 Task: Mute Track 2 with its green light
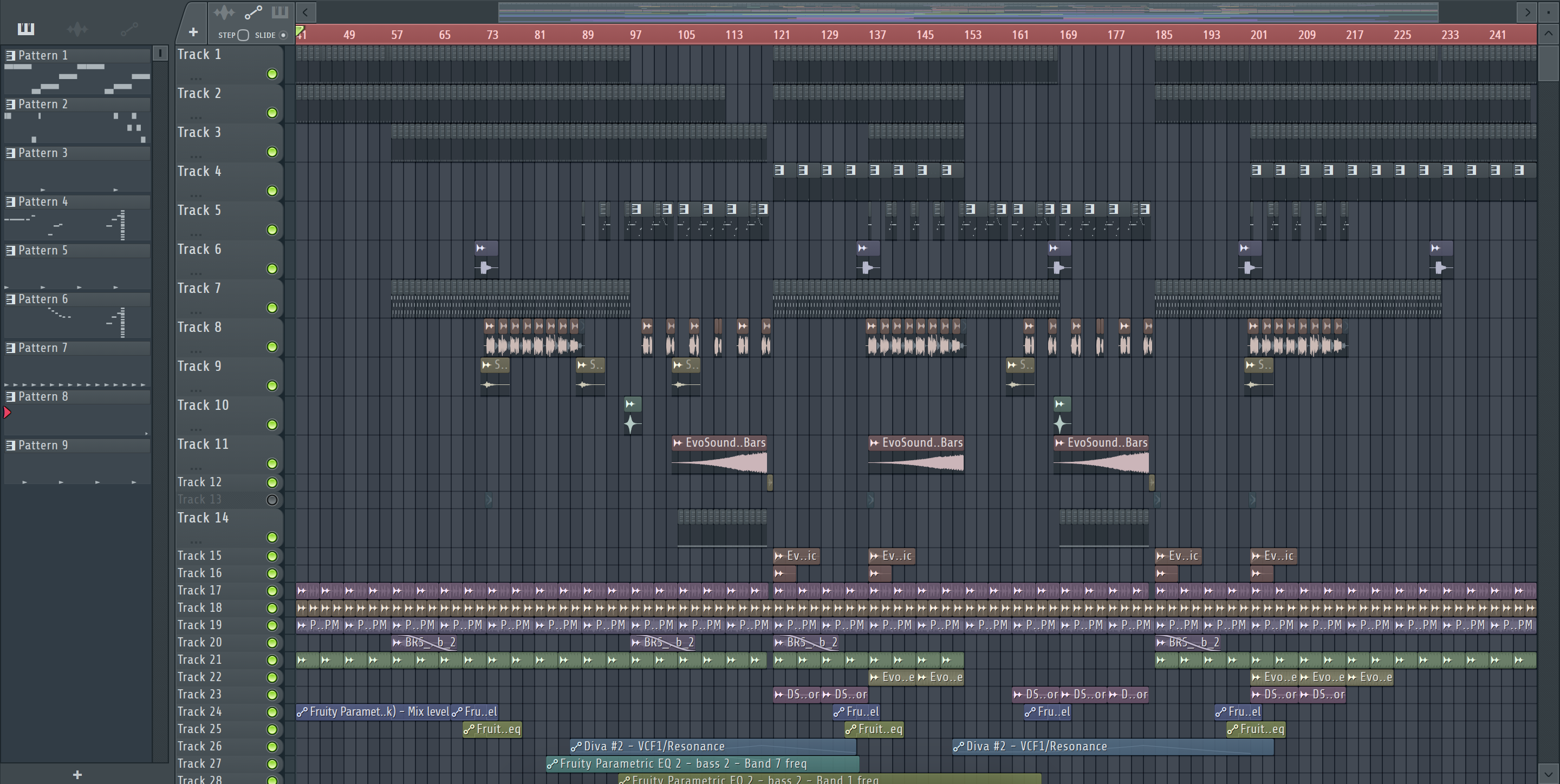[x=272, y=113]
